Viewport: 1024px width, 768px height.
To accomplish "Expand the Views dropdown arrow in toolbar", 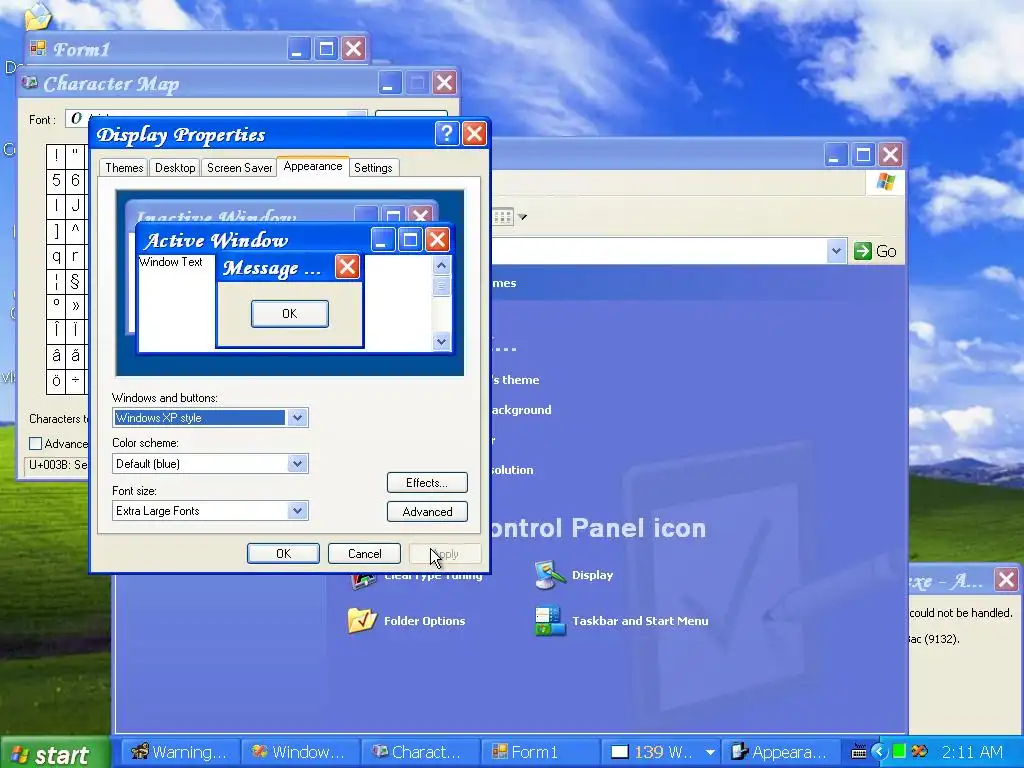I will point(522,217).
